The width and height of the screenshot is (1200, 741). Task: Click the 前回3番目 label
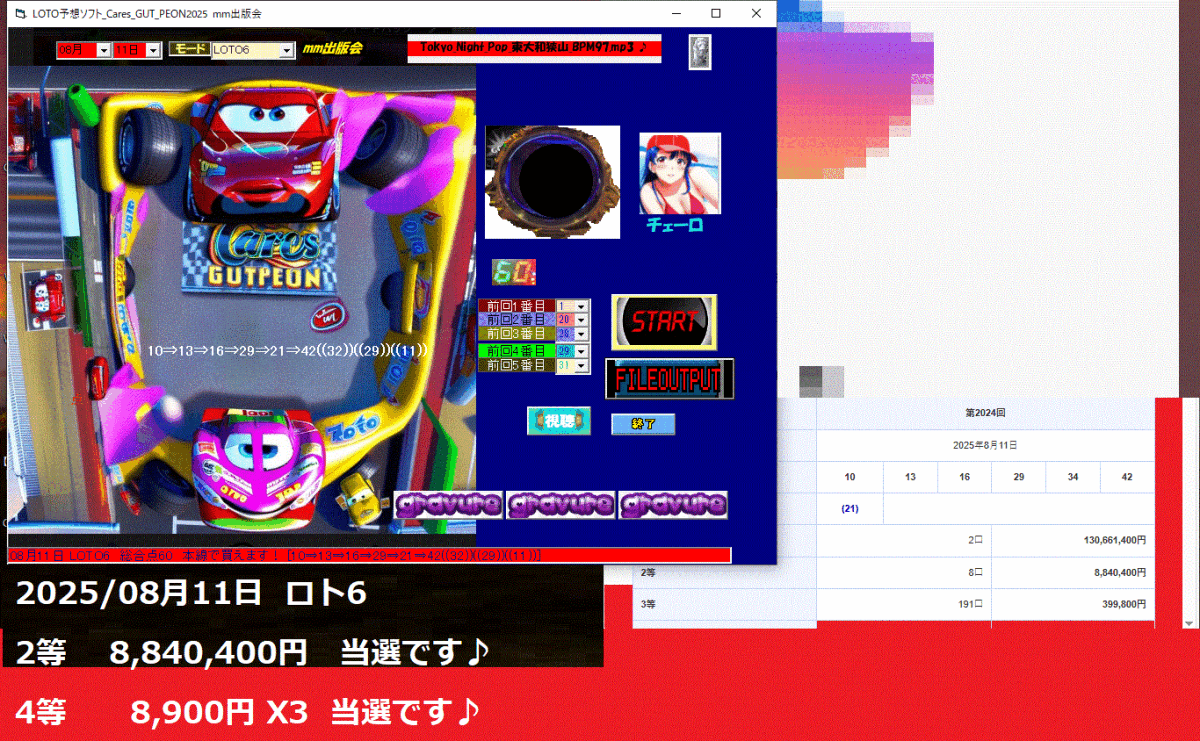click(517, 333)
